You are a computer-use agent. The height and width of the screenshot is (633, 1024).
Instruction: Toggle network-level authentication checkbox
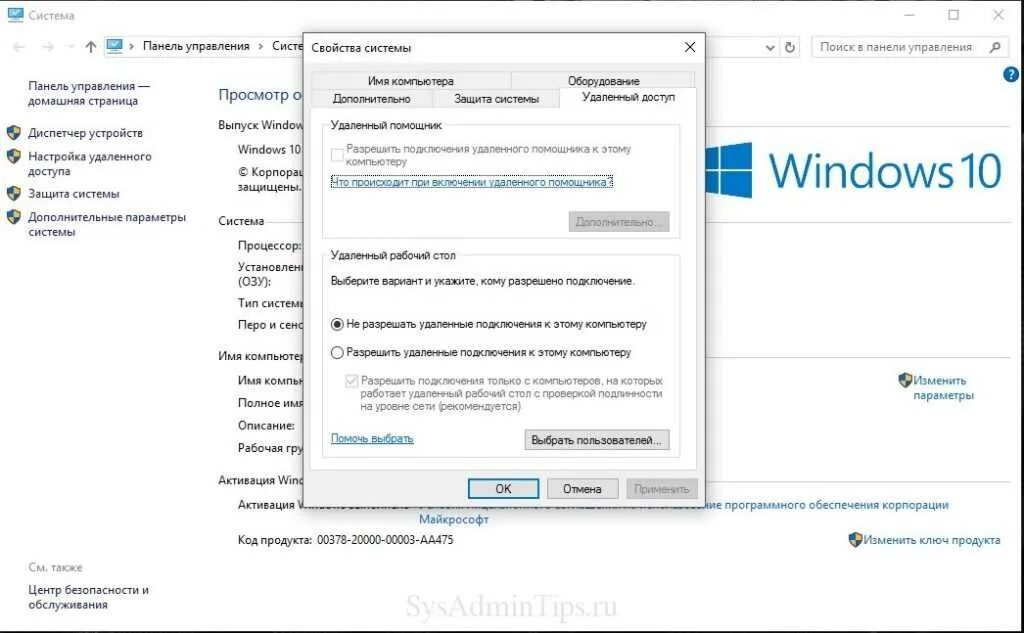[352, 381]
